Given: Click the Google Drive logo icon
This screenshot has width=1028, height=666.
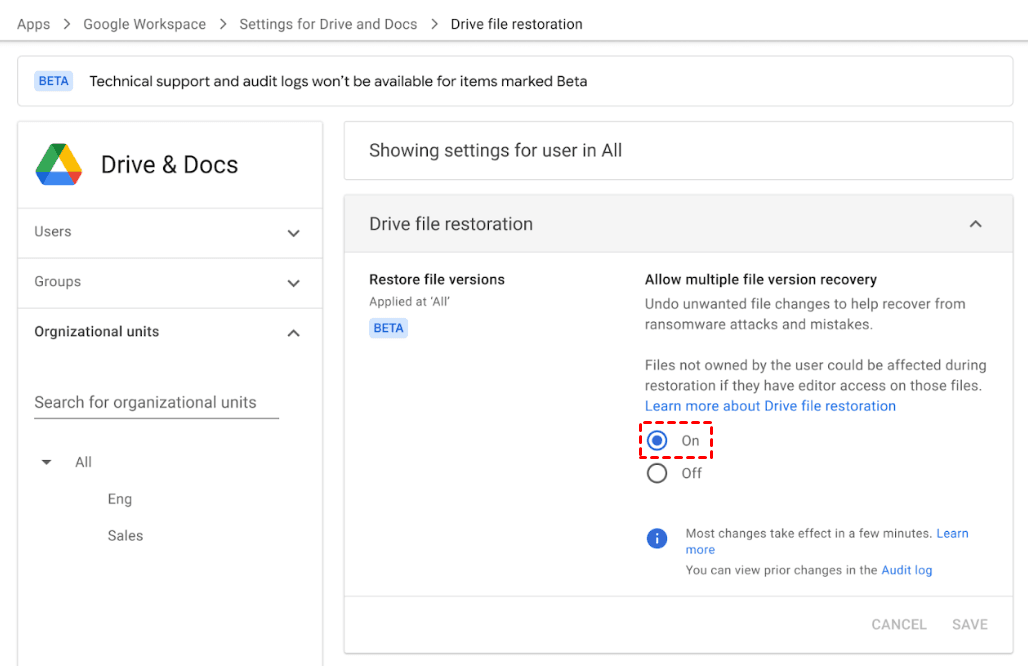Looking at the screenshot, I should [59, 165].
